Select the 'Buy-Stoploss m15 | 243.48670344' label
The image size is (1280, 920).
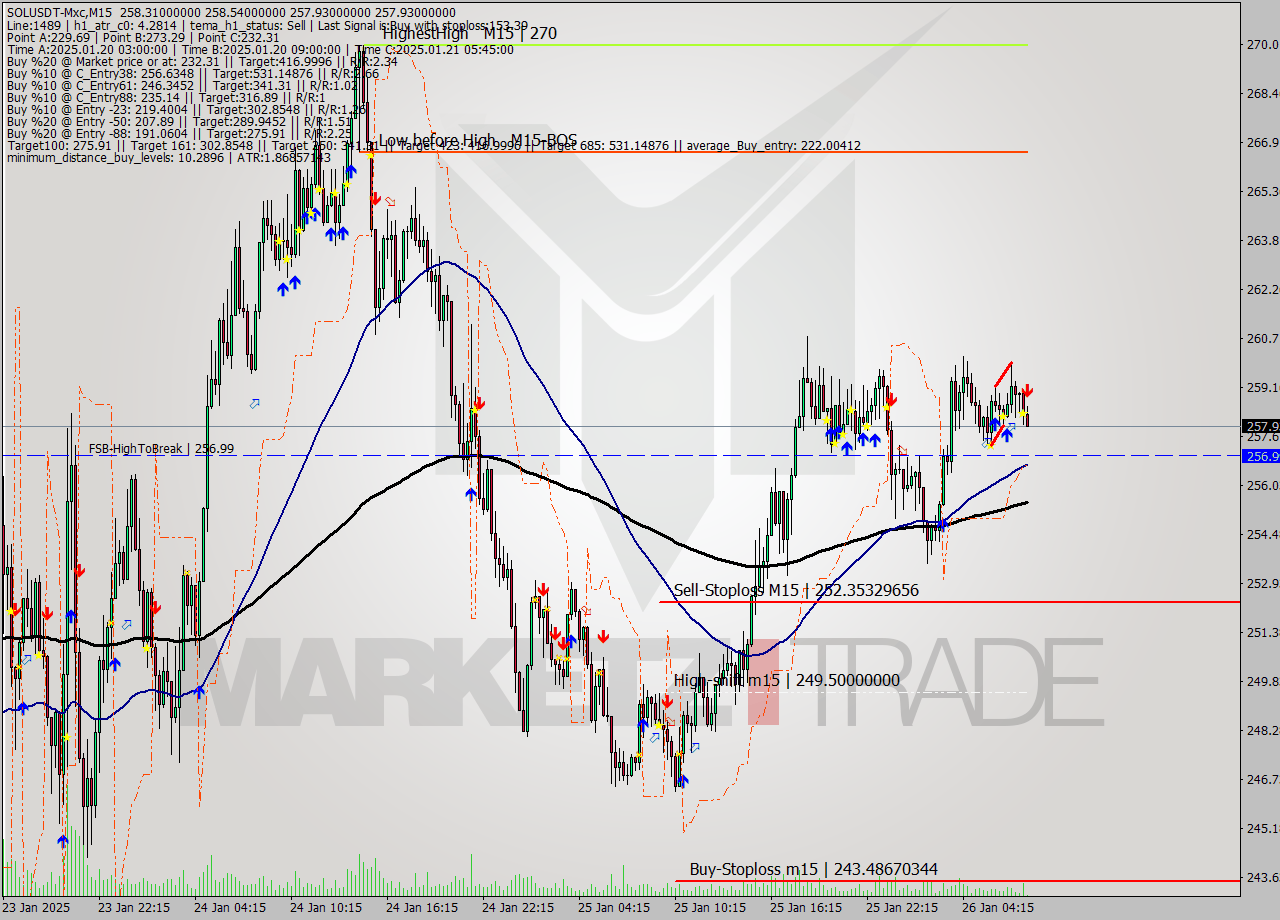tap(813, 870)
